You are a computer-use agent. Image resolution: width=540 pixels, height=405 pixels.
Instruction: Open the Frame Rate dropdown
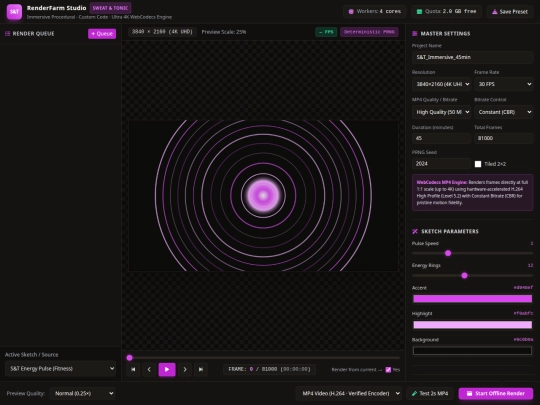(x=503, y=84)
